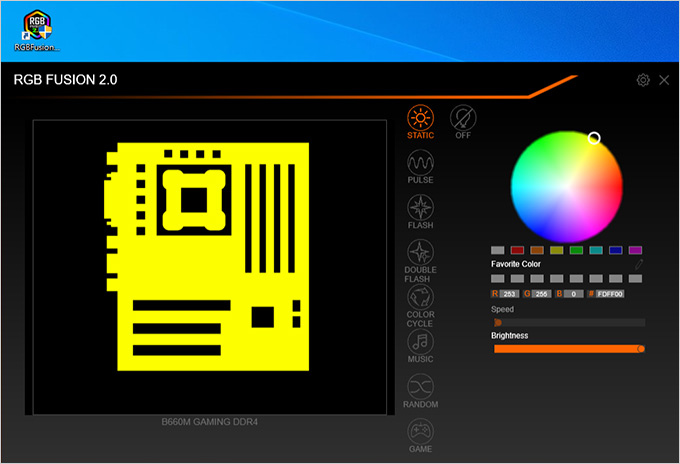
Task: Click the center of the color wheel
Action: point(567,187)
